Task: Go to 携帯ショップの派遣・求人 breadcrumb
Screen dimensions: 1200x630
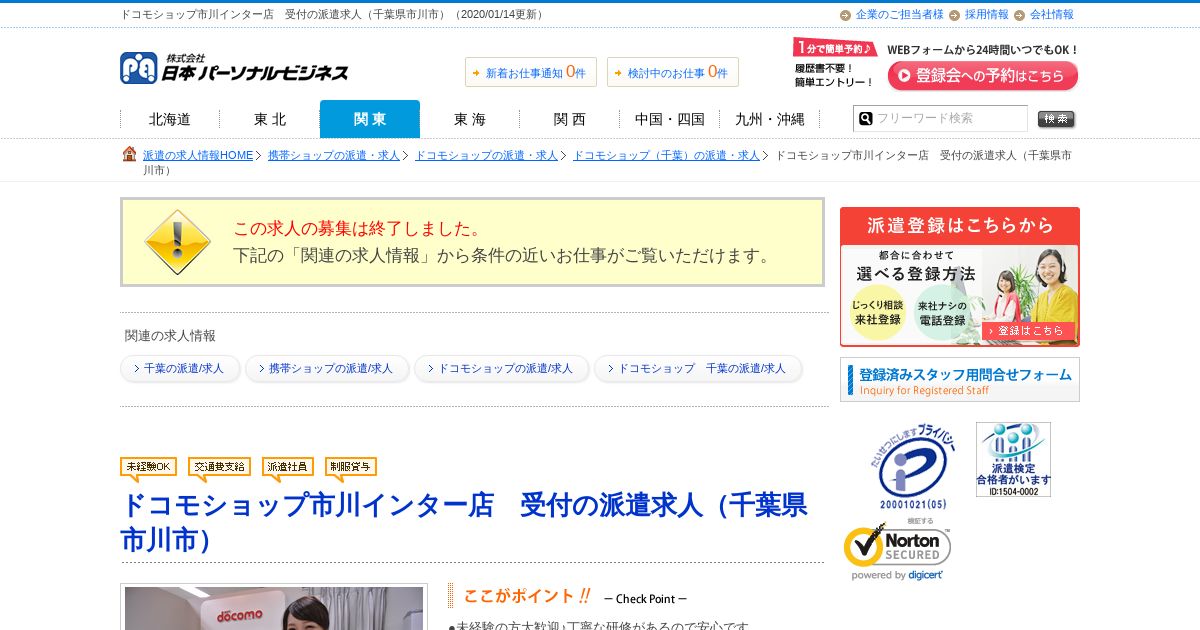Action: pos(334,155)
